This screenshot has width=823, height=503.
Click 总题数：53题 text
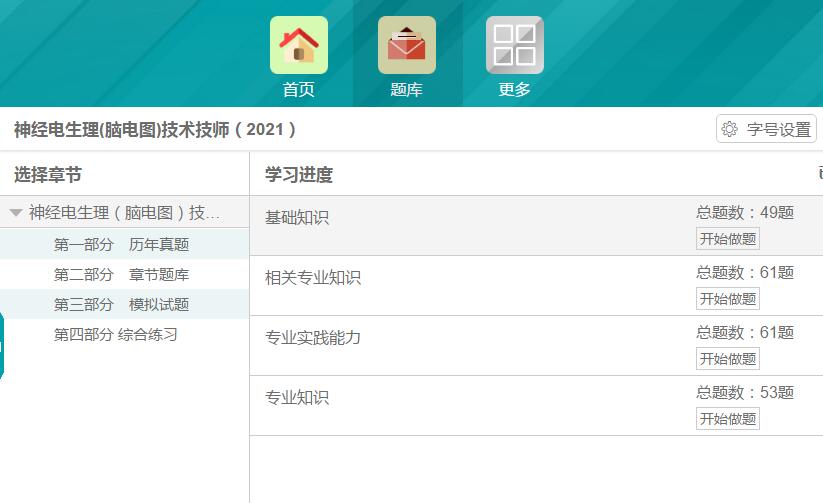tap(745, 392)
